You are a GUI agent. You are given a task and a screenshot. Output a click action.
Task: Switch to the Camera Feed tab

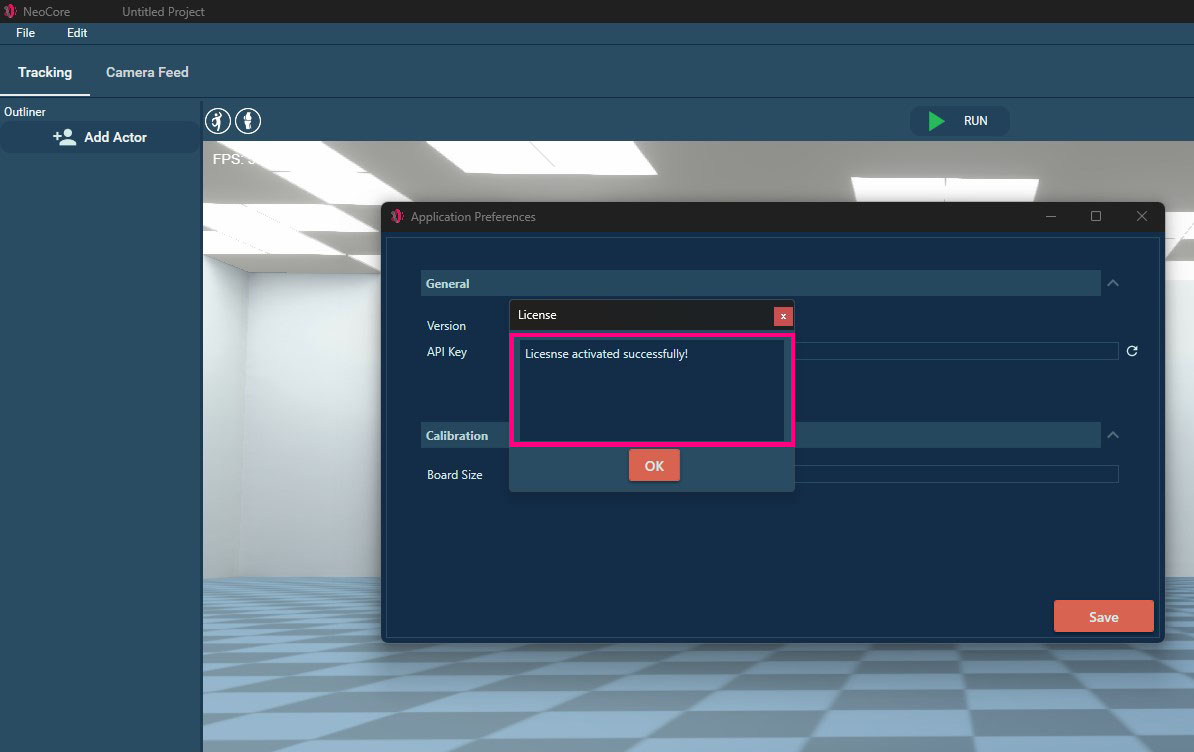tap(147, 72)
